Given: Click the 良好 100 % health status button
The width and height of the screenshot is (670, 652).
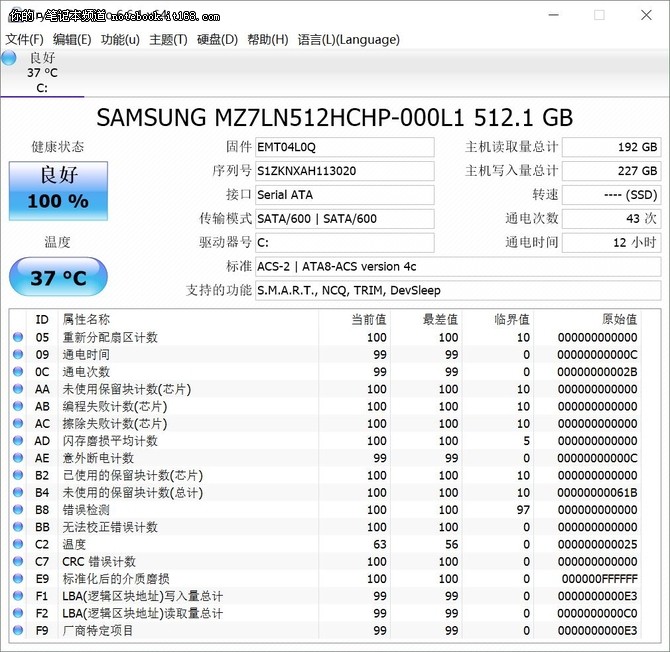Looking at the screenshot, I should (57, 190).
